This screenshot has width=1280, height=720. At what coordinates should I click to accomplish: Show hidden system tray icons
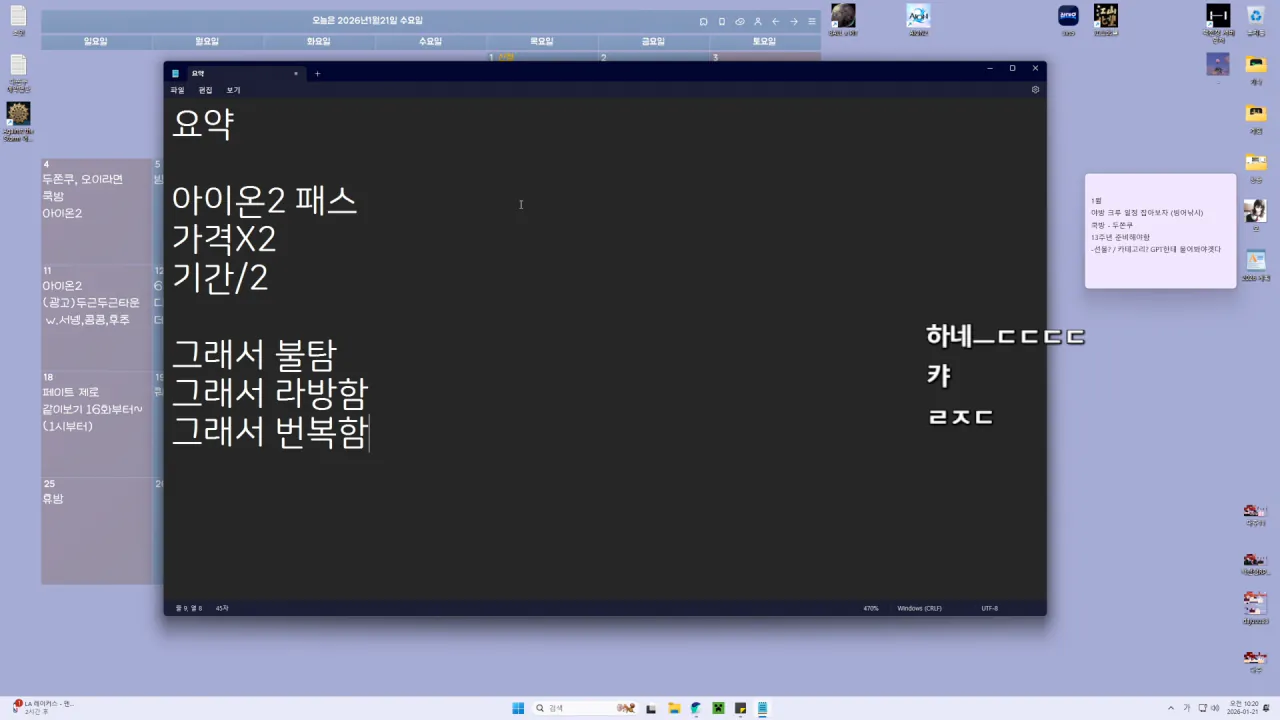(1172, 708)
